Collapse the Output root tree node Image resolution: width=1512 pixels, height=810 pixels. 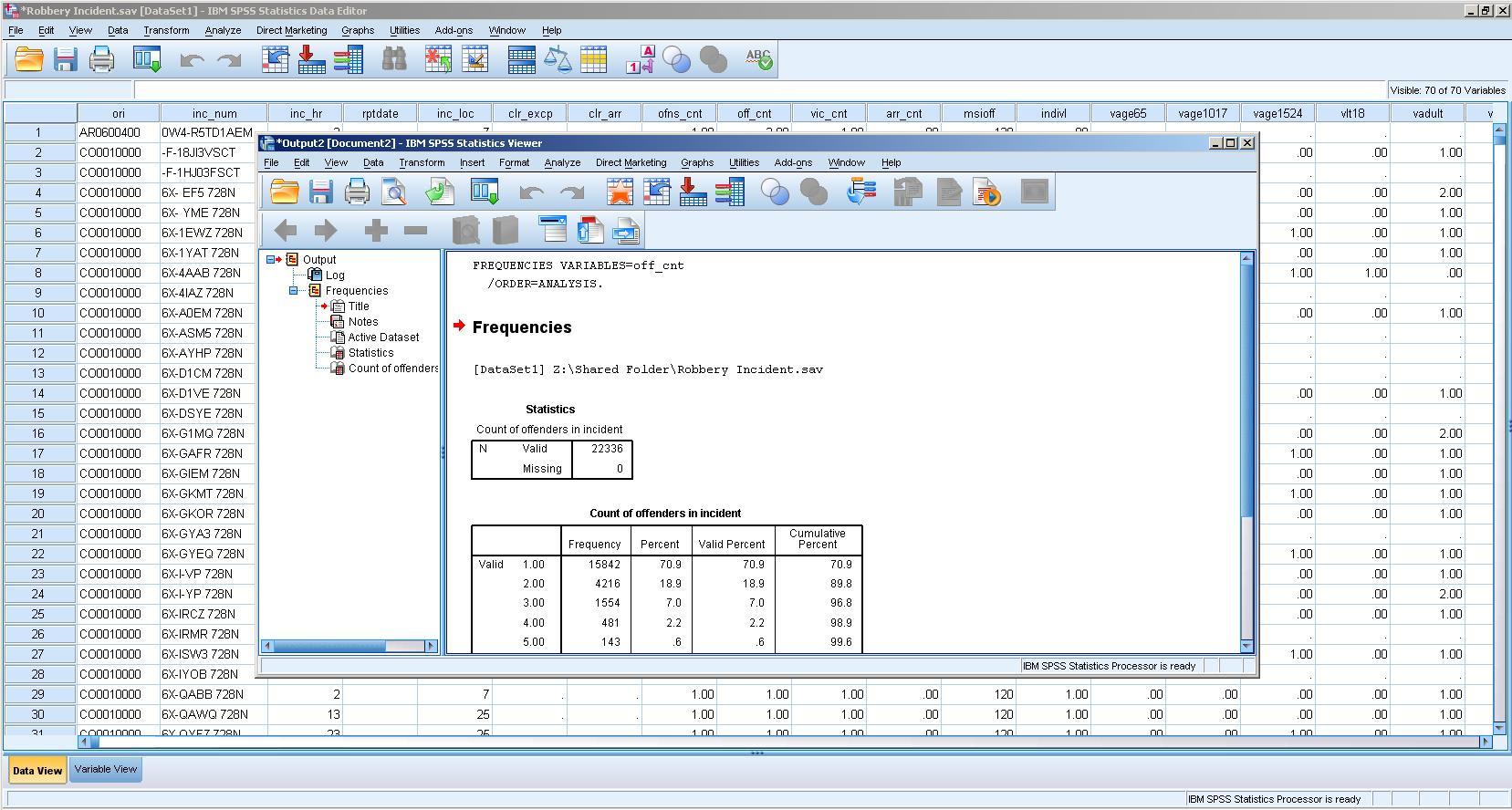[271, 260]
